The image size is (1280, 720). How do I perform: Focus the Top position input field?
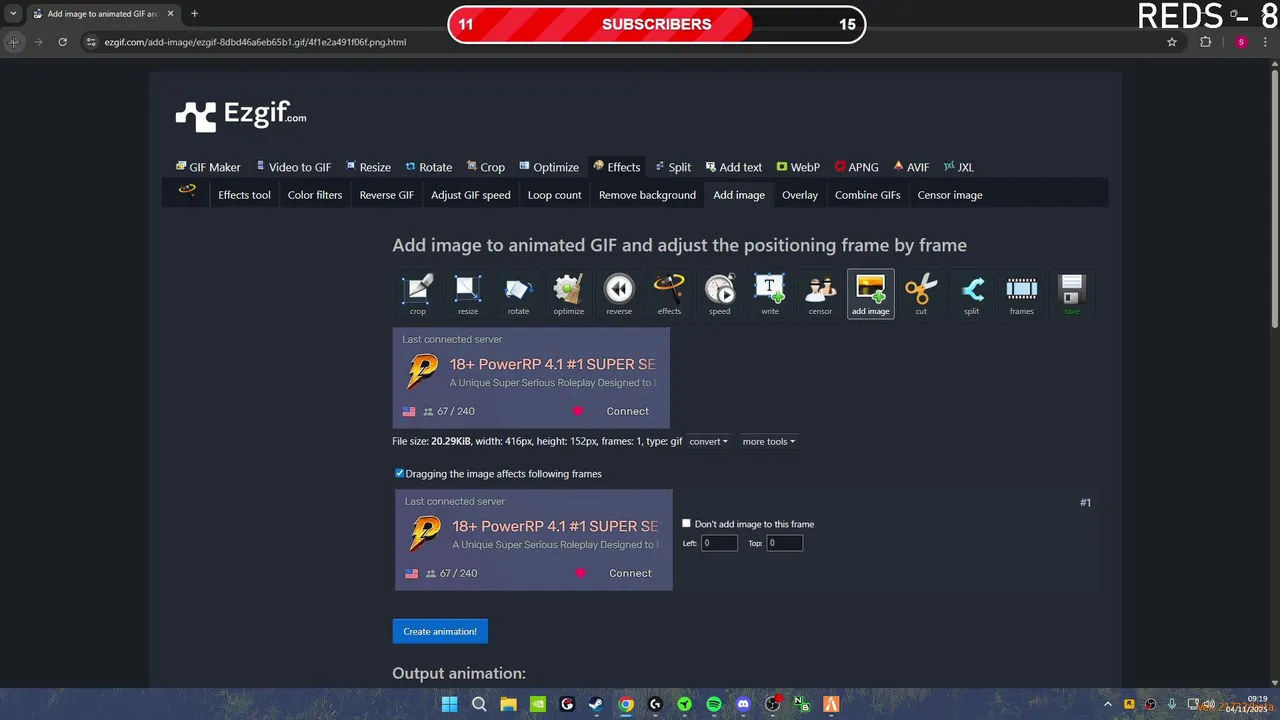coord(784,543)
